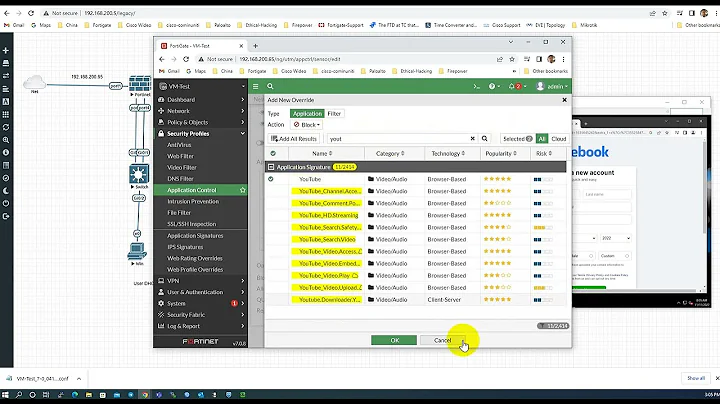
Task: Click Show all downloads
Action: [x=695, y=378]
